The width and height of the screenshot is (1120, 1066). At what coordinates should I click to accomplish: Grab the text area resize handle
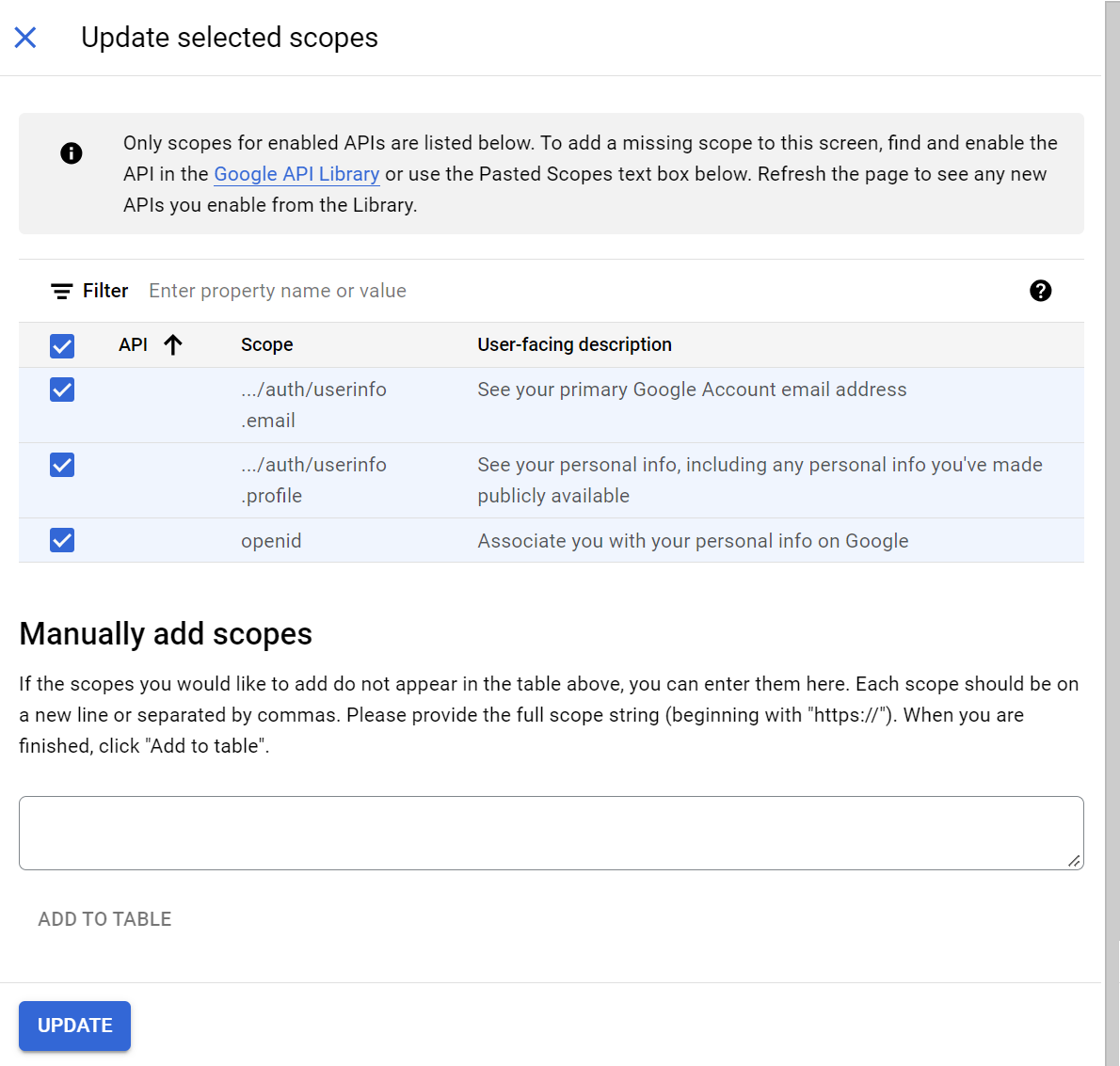1074,861
